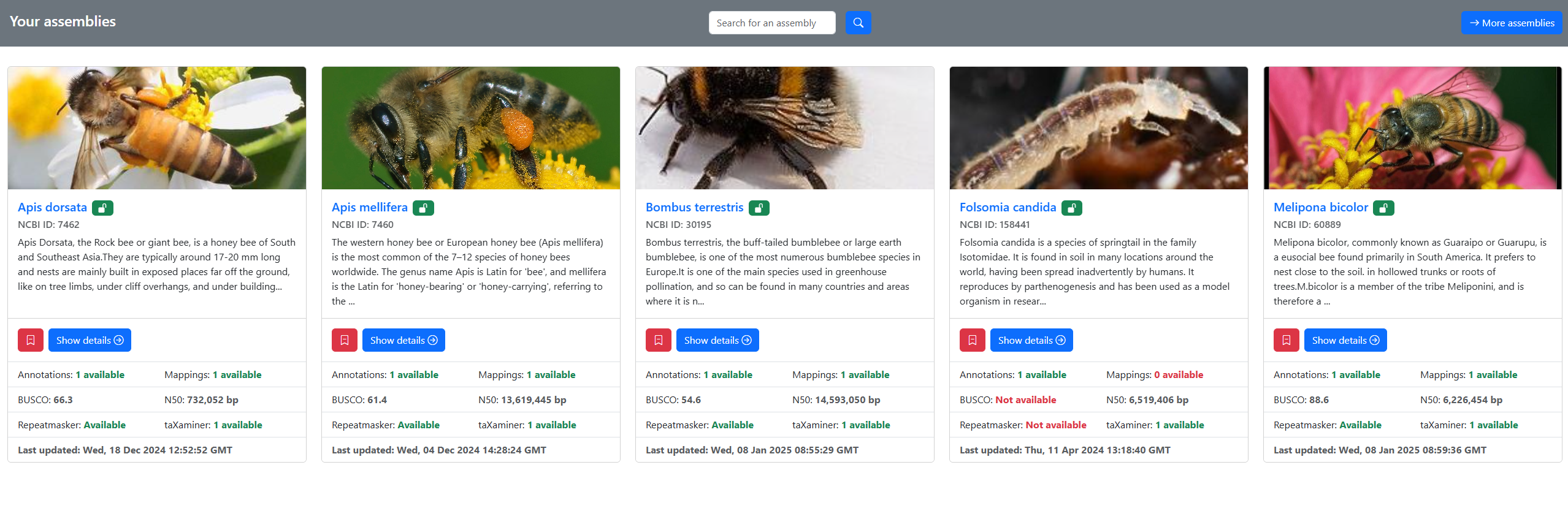
Task: Click the magnifier search button
Action: [x=858, y=23]
